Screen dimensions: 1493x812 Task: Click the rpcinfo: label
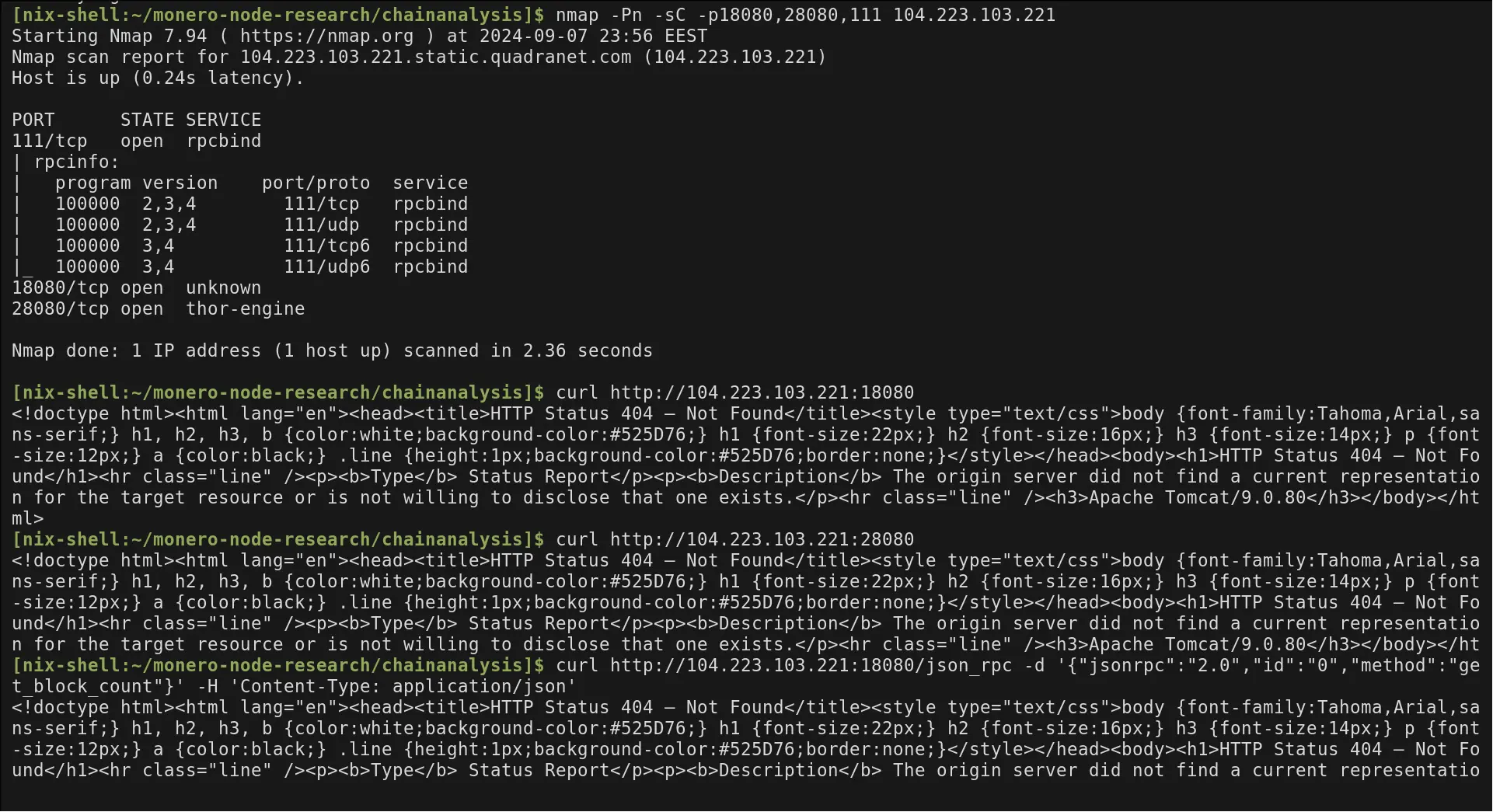(x=76, y=162)
